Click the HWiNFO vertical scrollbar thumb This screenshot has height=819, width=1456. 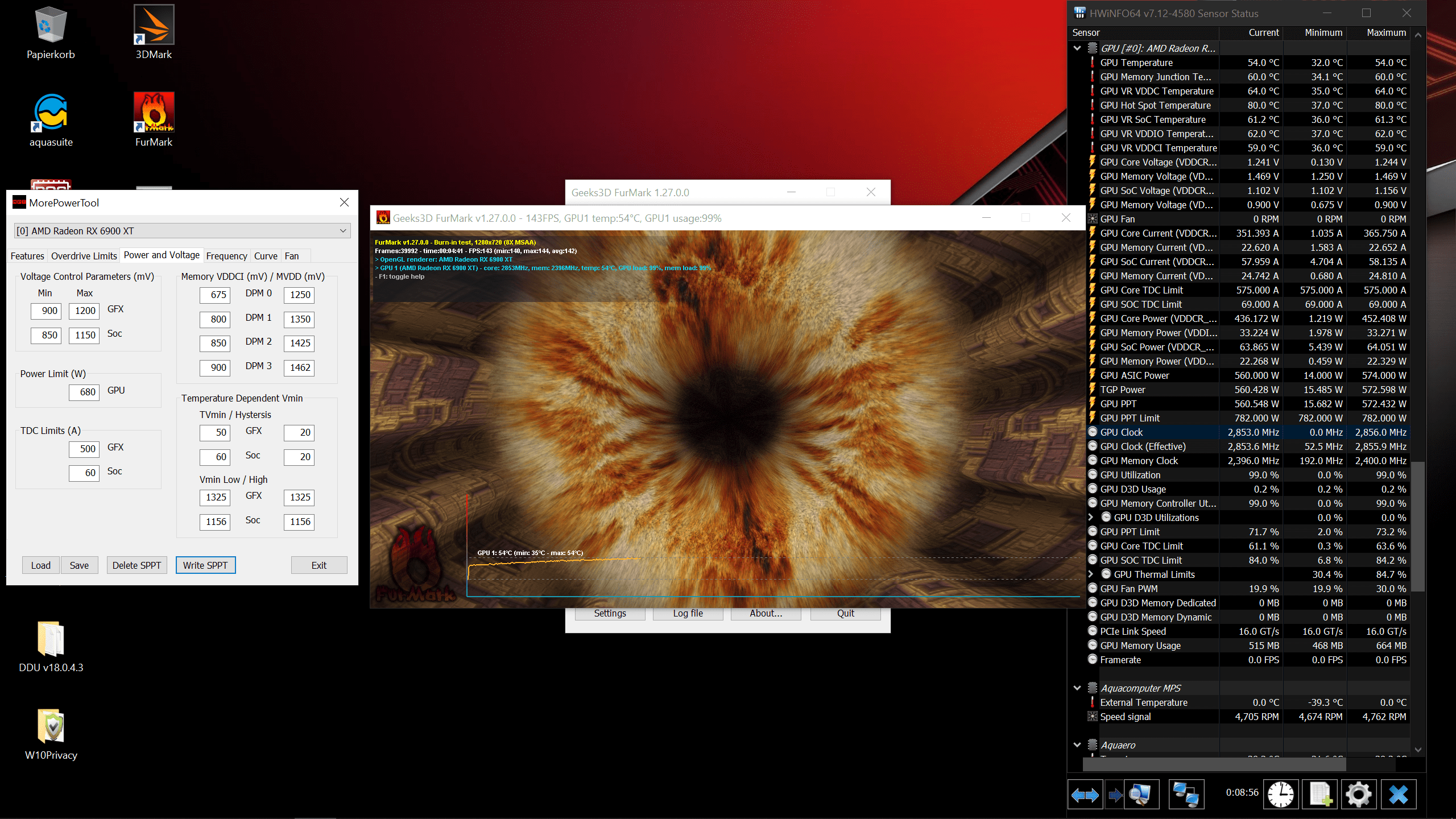click(x=1418, y=526)
